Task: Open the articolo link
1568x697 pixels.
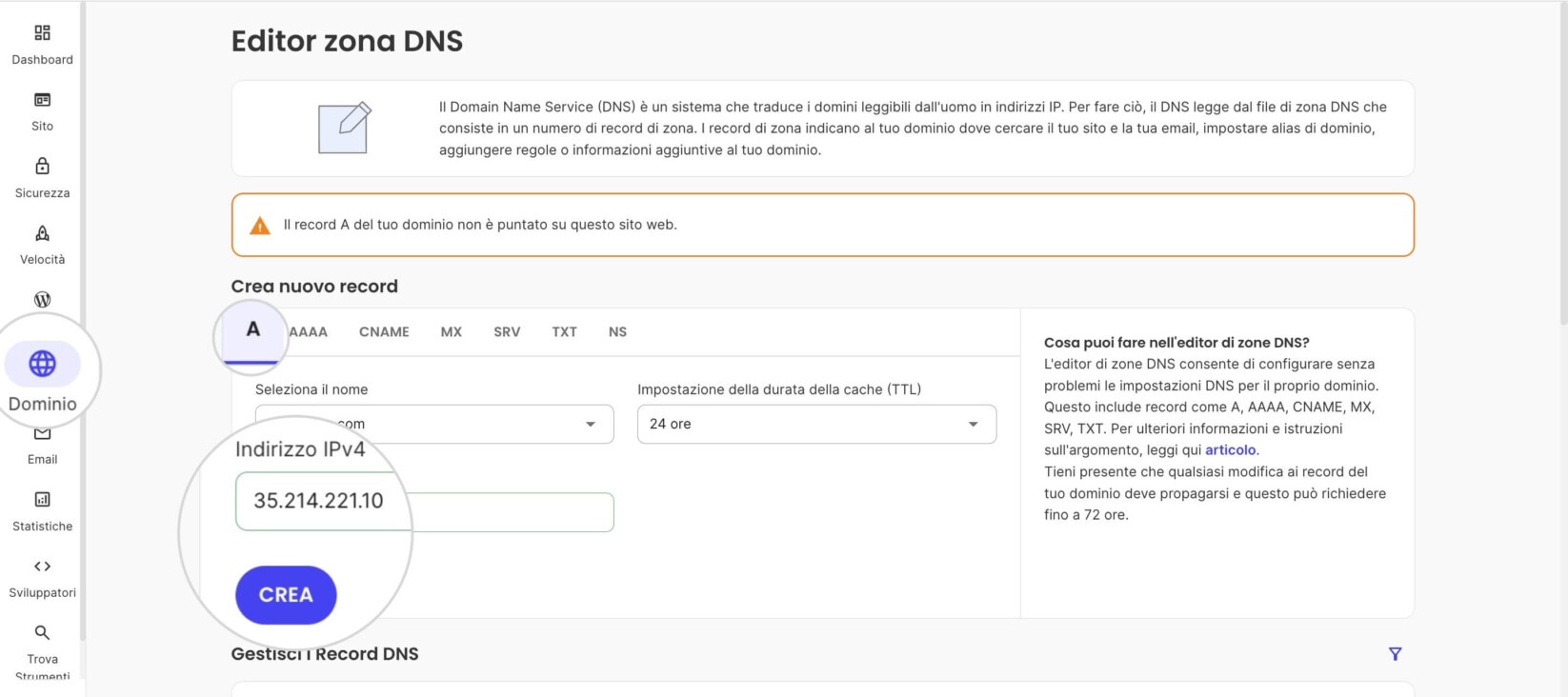Action: (x=1230, y=450)
